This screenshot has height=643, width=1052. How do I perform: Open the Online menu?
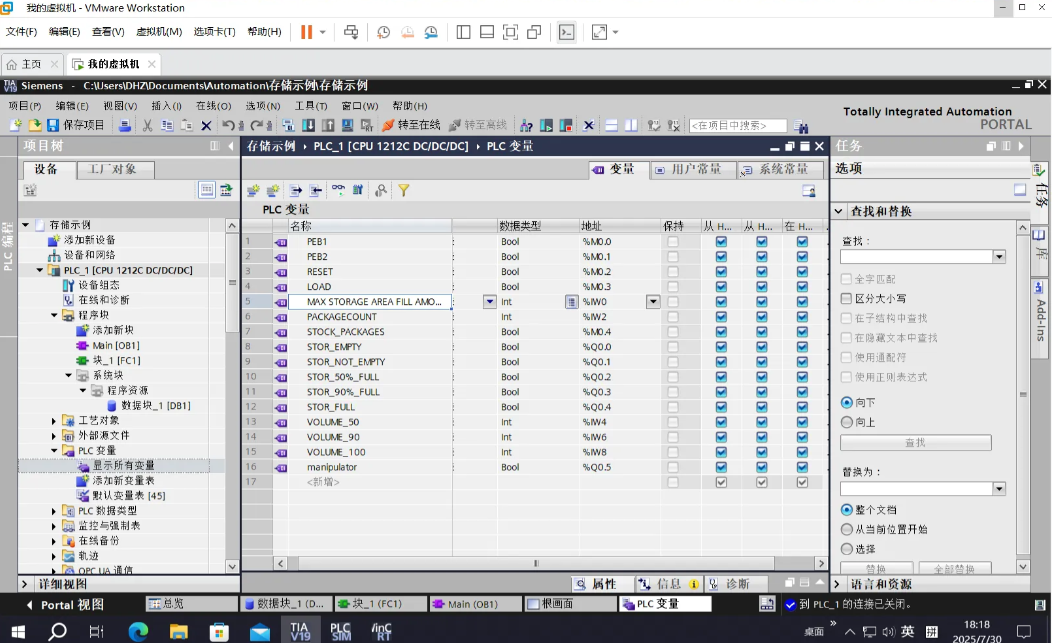click(x=212, y=106)
